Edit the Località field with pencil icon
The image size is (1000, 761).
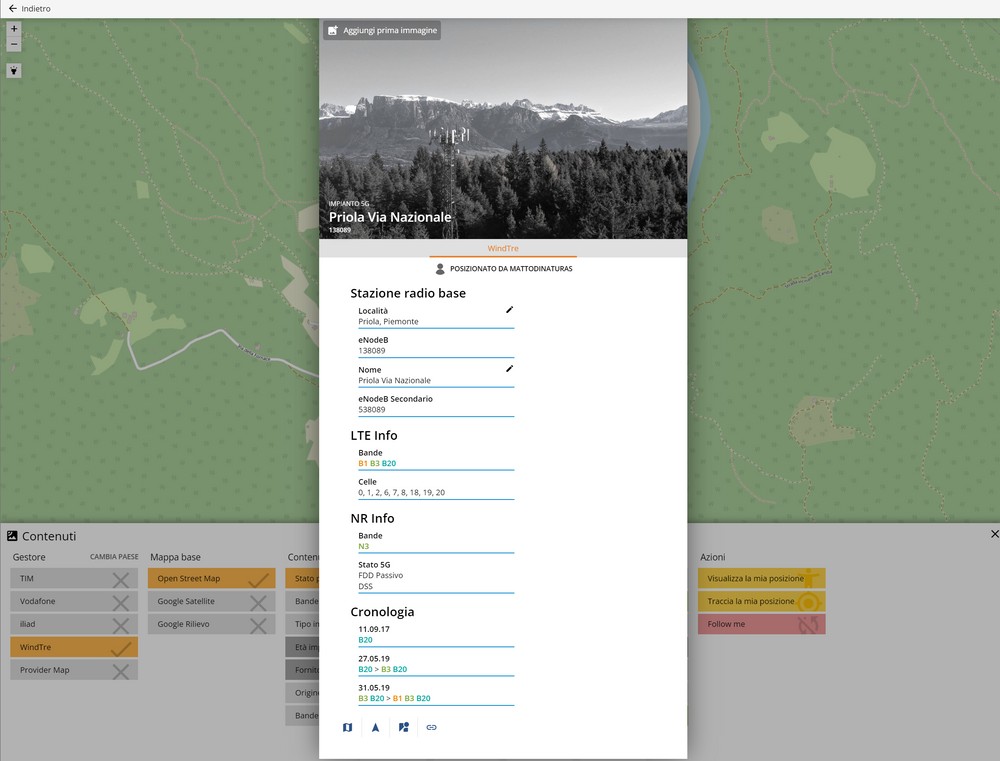coord(509,310)
